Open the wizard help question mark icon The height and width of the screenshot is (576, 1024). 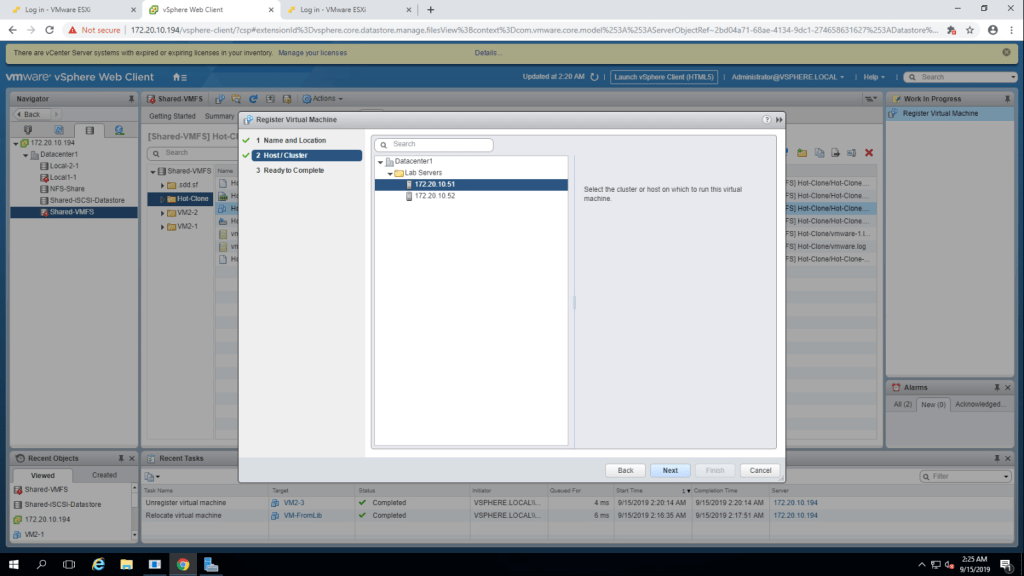(x=766, y=120)
